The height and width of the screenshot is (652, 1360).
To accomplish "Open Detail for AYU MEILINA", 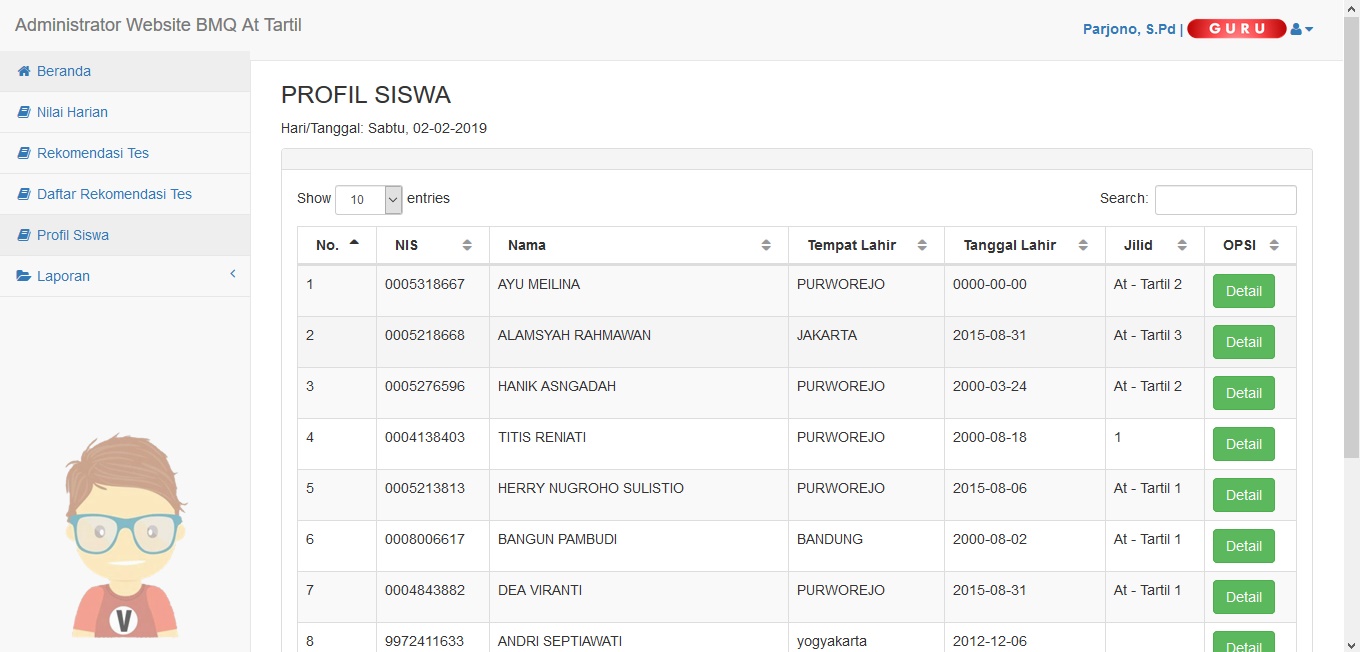I will click(1244, 291).
